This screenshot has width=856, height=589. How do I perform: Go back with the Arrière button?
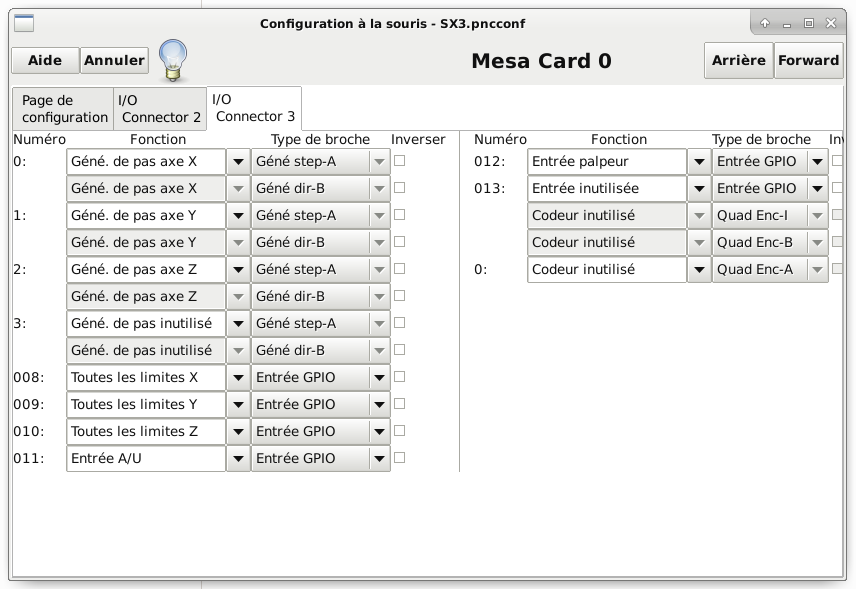[x=739, y=60]
